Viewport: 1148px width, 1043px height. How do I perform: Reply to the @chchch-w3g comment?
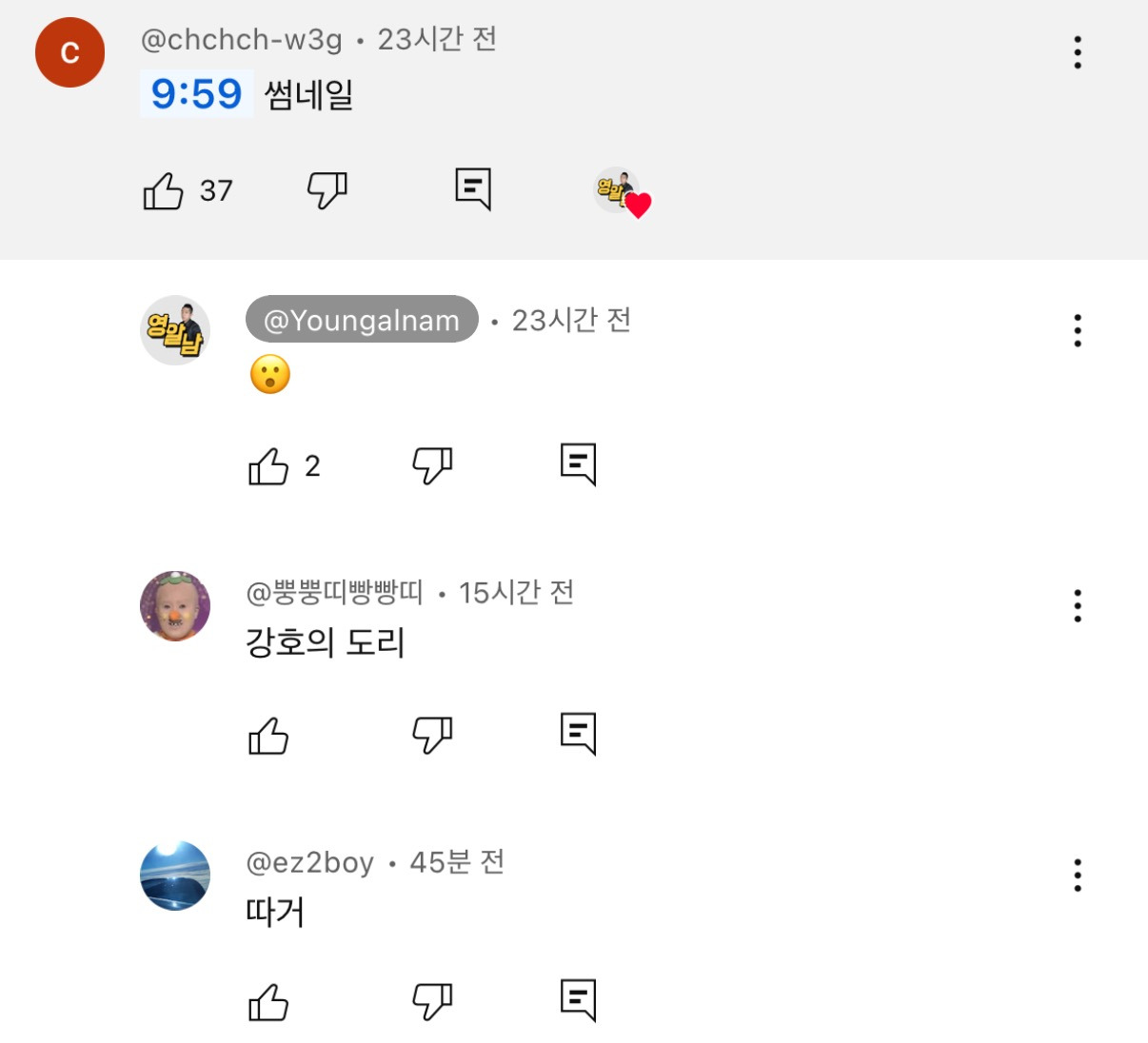(x=473, y=188)
